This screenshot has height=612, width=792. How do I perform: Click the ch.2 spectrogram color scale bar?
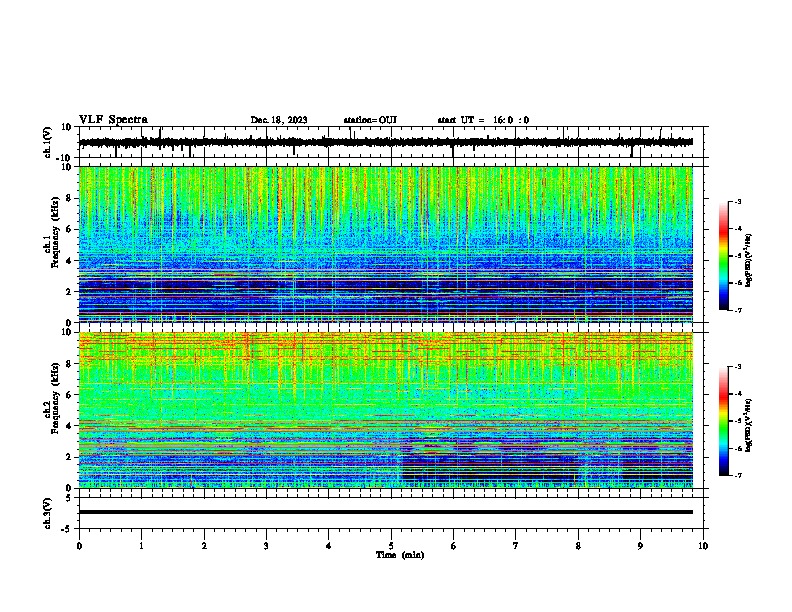click(x=724, y=421)
